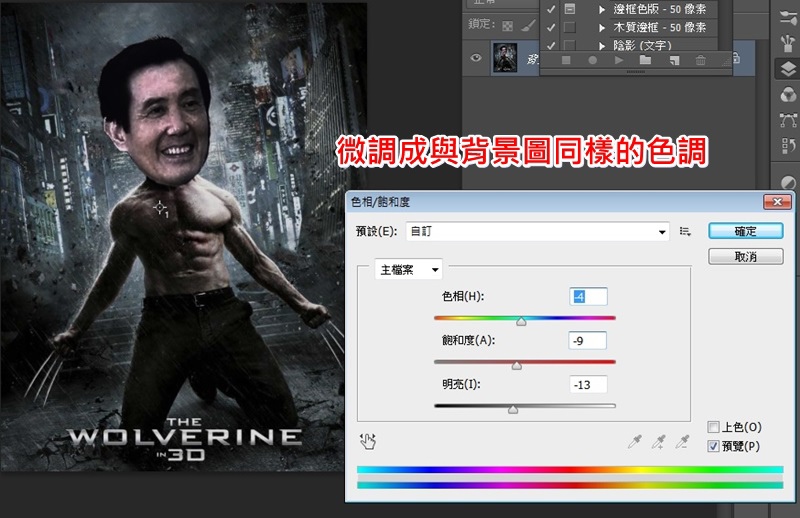Click stop recording icon in Actions panel

coord(566,60)
